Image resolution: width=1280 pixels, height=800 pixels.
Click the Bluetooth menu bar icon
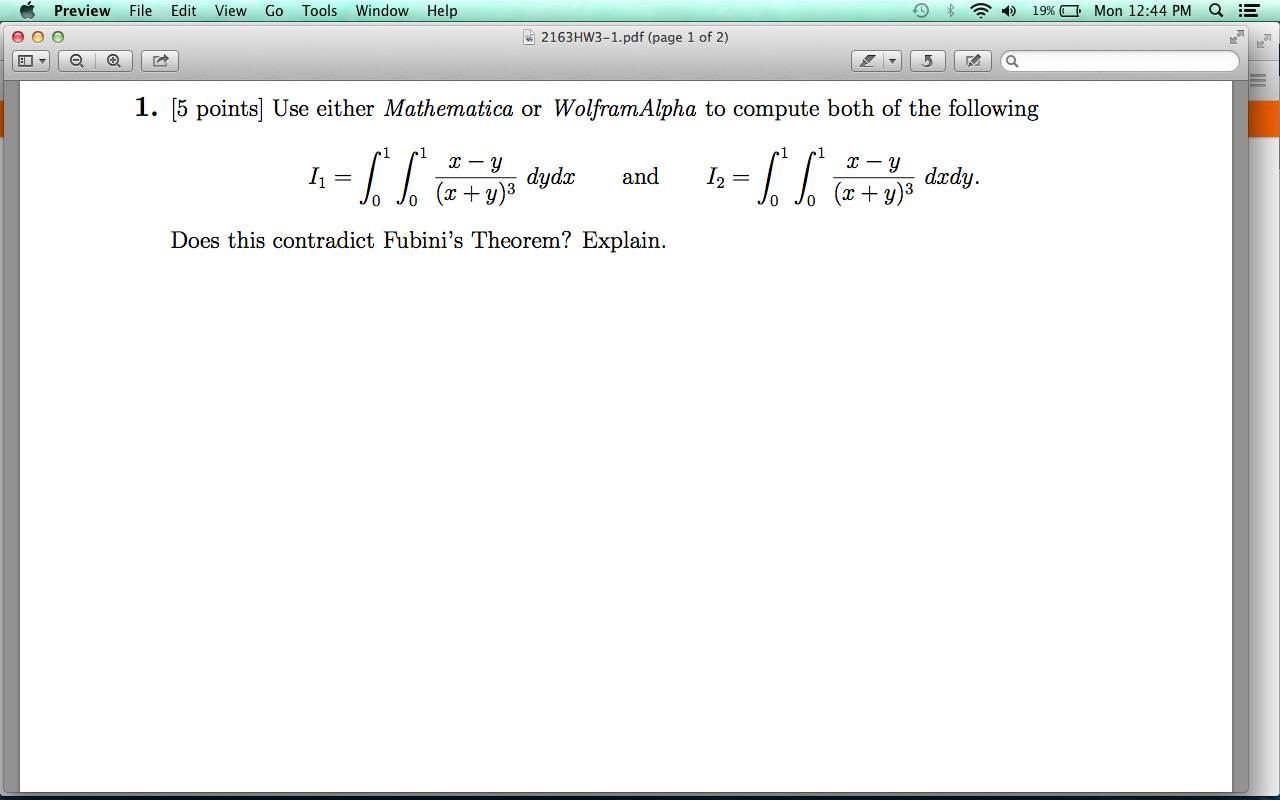tap(948, 11)
